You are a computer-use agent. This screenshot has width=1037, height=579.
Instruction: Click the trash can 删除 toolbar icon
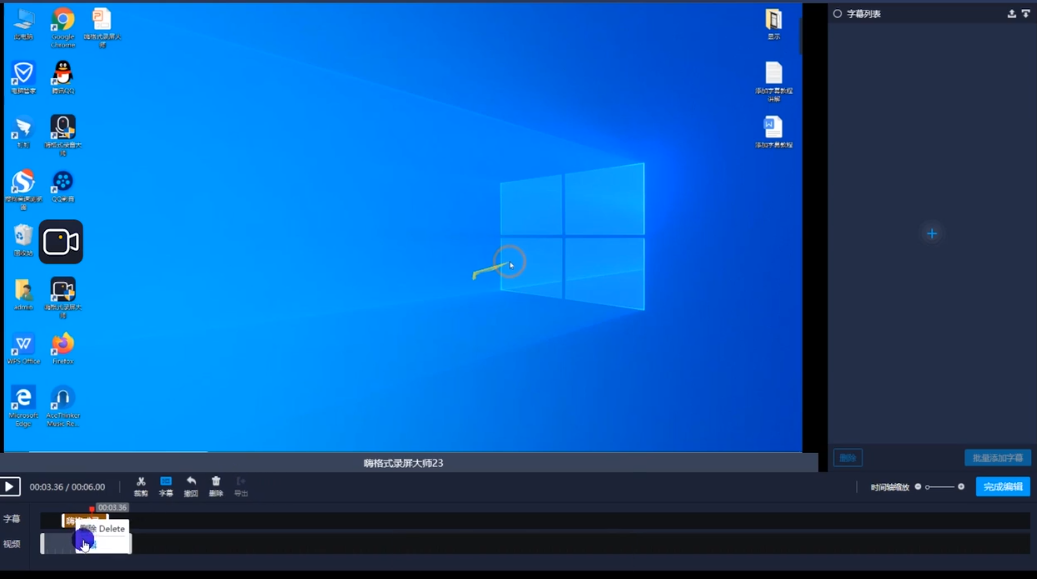(216, 486)
